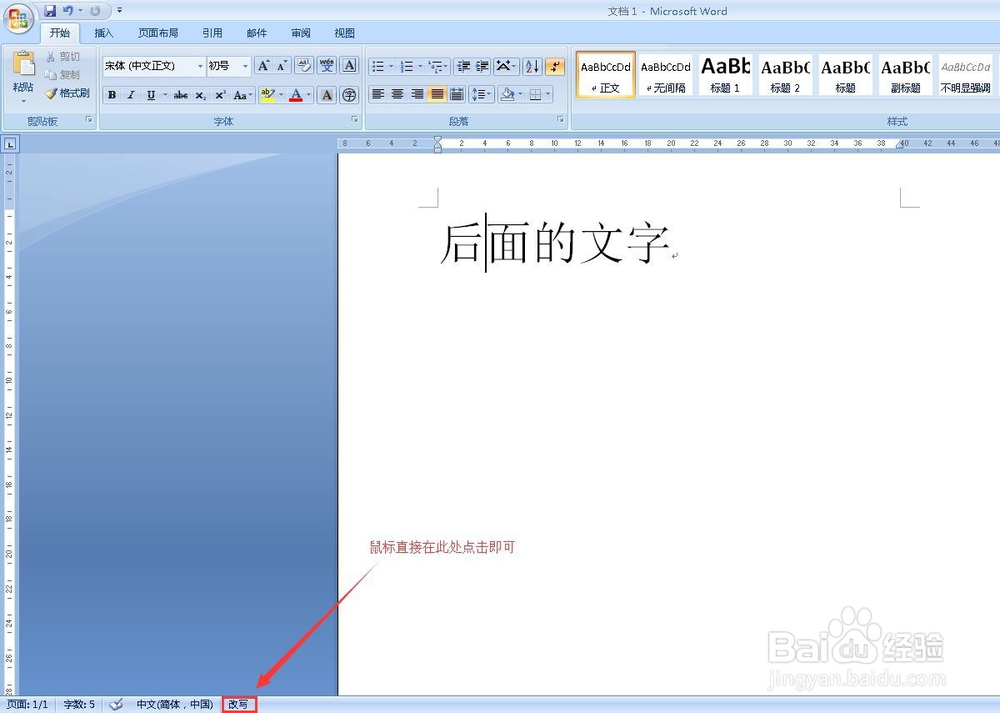Click the Grow Font icon
Viewport: 1000px width, 713px height.
pyautogui.click(x=264, y=66)
